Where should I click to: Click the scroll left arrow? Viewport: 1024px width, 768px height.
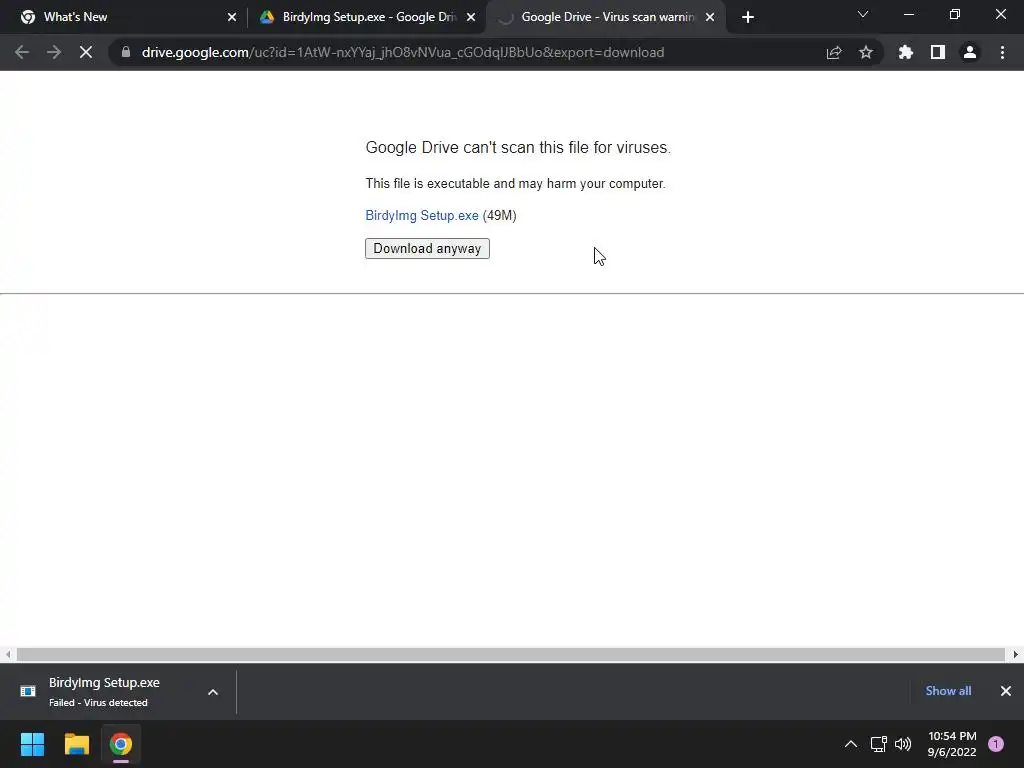(x=8, y=654)
